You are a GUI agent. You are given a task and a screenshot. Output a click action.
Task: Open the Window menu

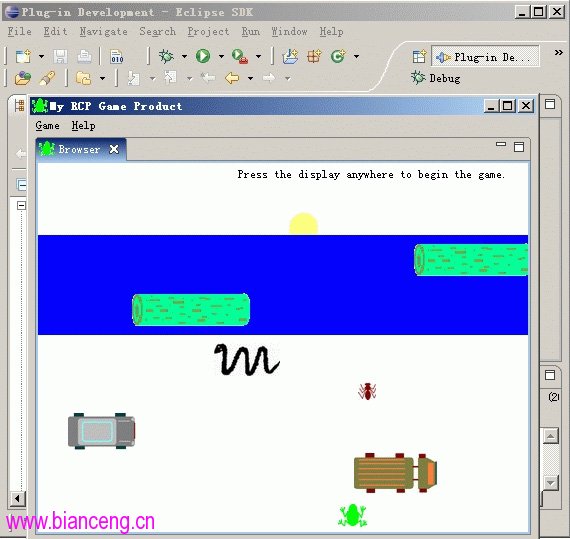[x=289, y=32]
